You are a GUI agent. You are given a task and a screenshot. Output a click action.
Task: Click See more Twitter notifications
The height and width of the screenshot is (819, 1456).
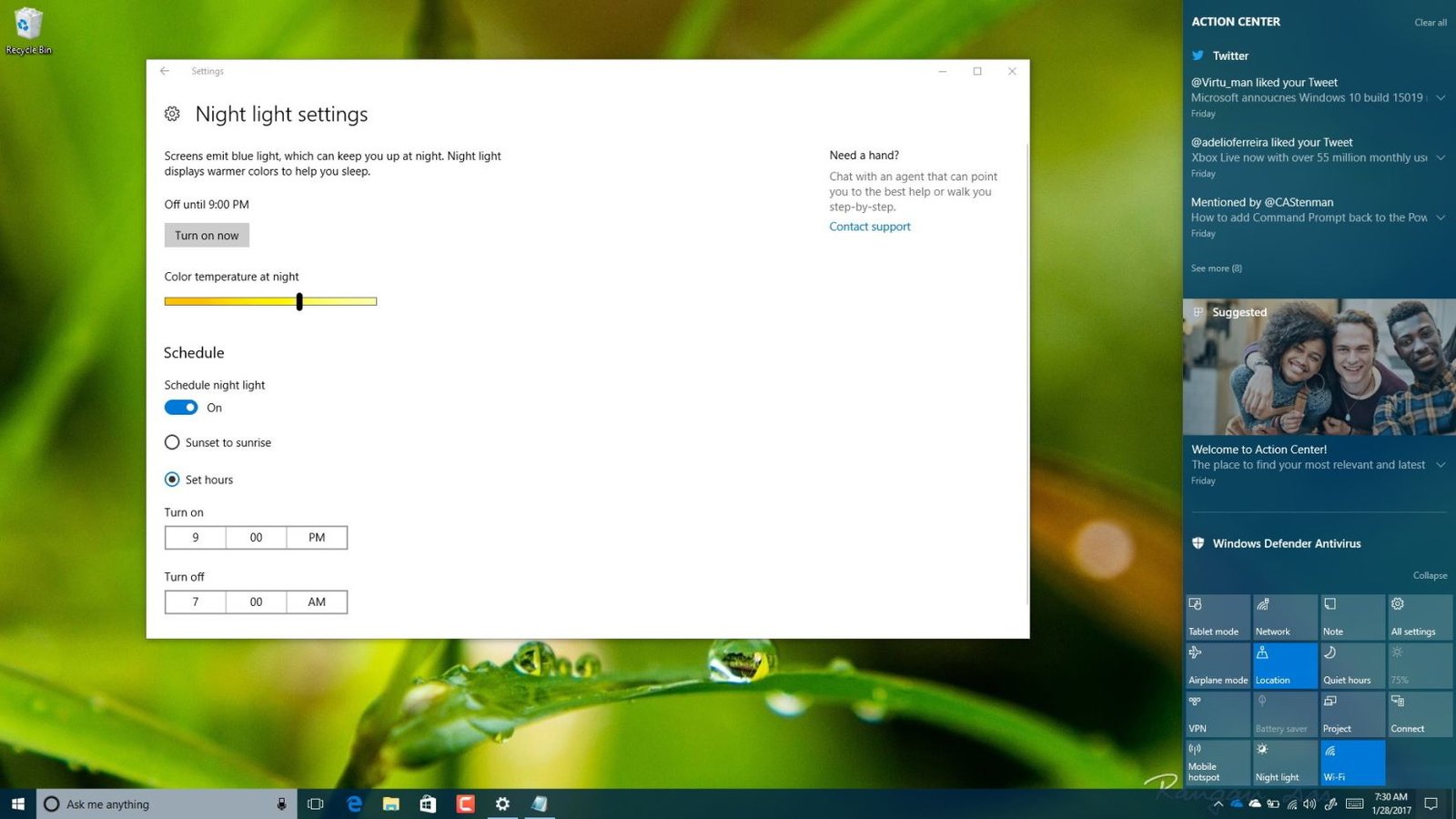(x=1216, y=268)
